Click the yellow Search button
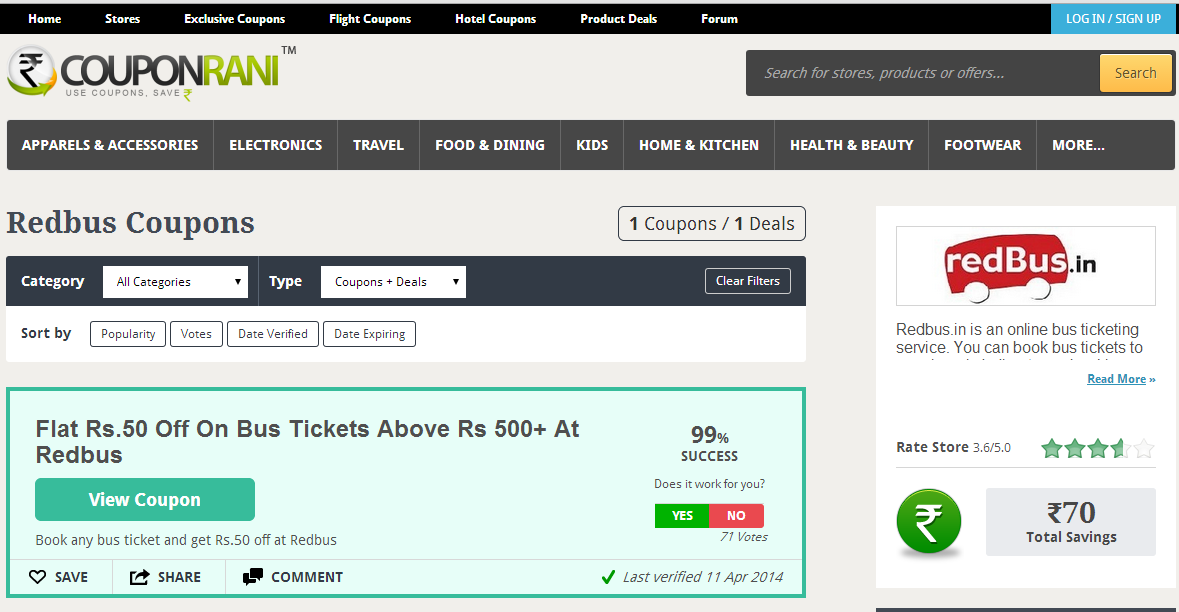 (x=1135, y=73)
